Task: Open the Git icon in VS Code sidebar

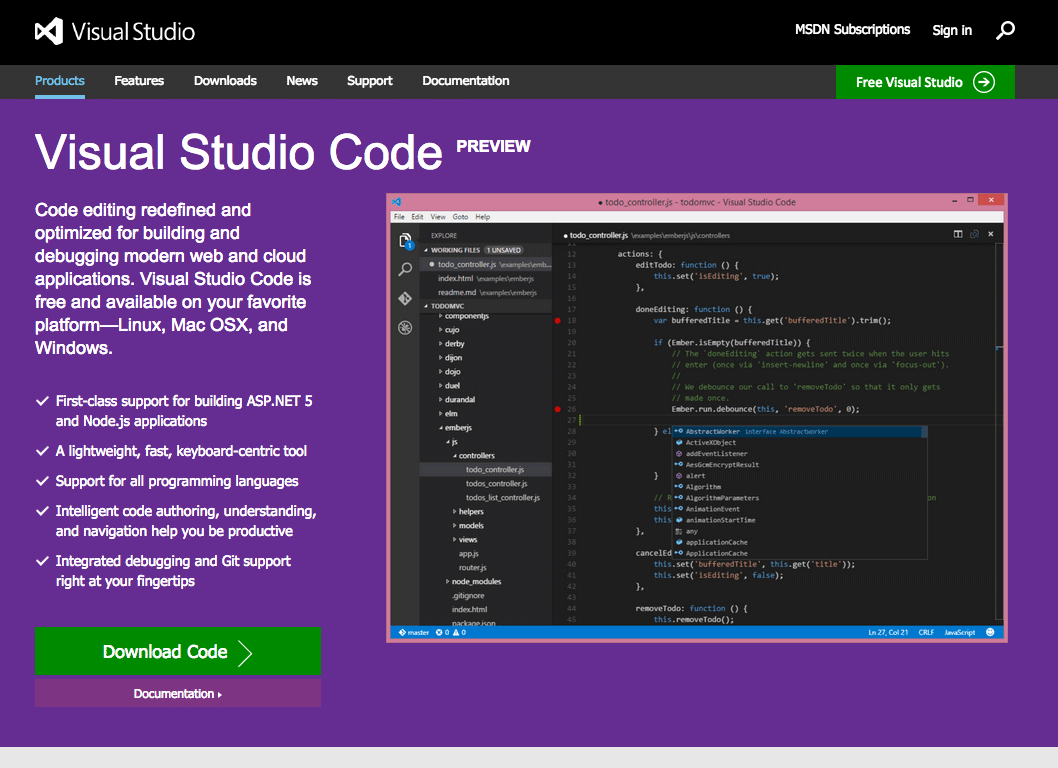Action: pyautogui.click(x=405, y=298)
